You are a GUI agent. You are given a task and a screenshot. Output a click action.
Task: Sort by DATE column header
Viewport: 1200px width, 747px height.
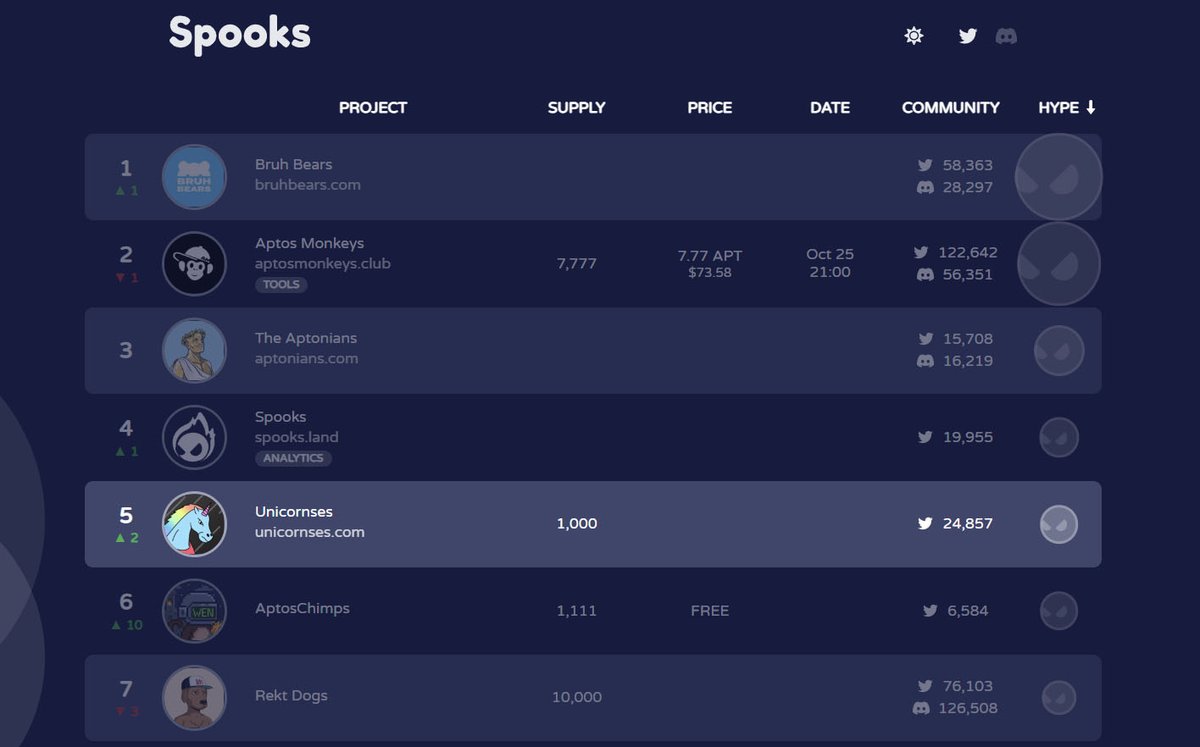tap(830, 107)
